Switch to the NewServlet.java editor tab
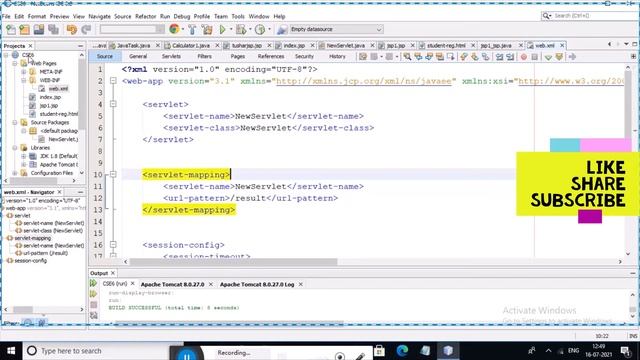 345,45
